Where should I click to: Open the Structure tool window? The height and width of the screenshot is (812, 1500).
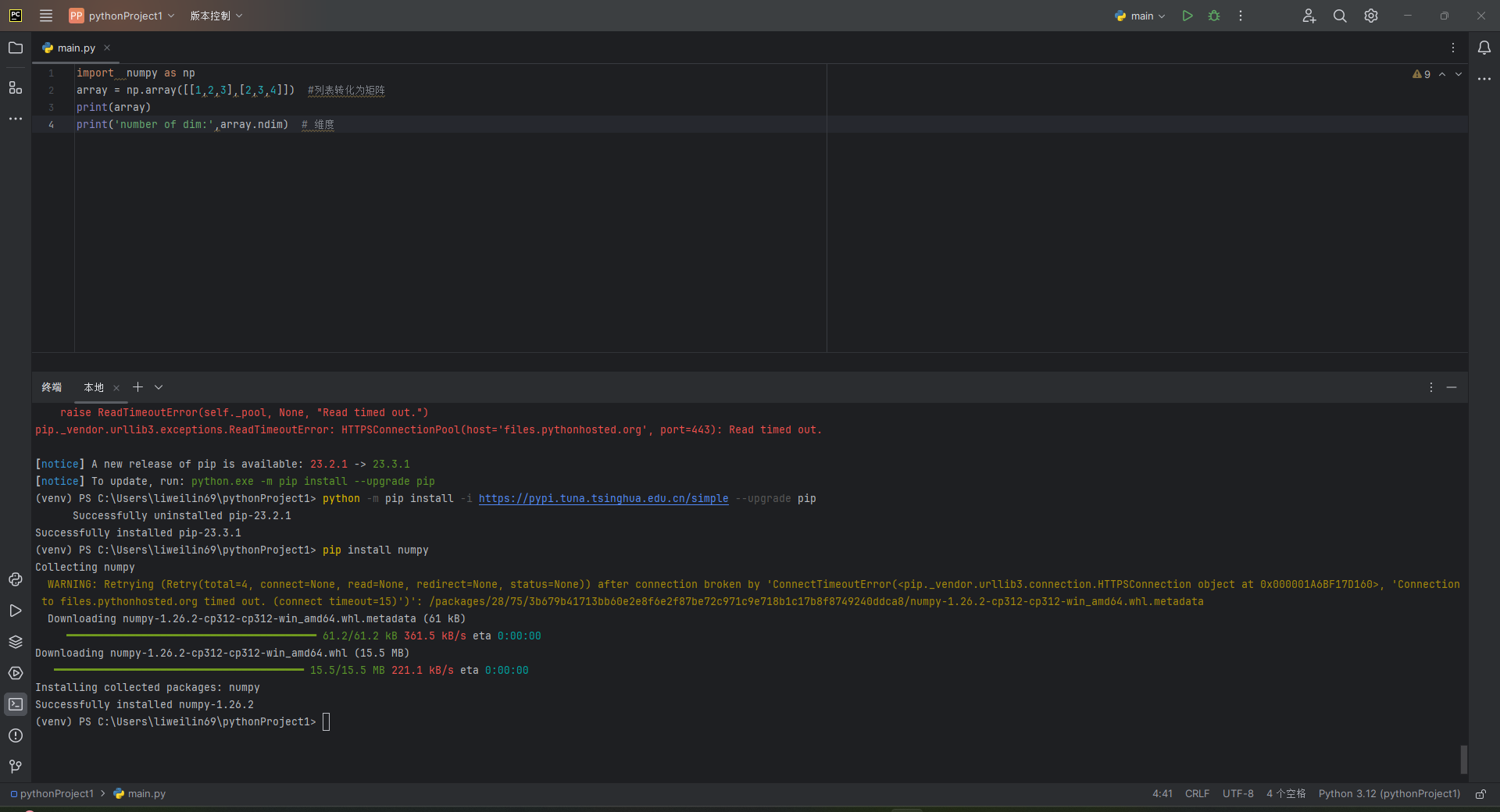[16, 87]
